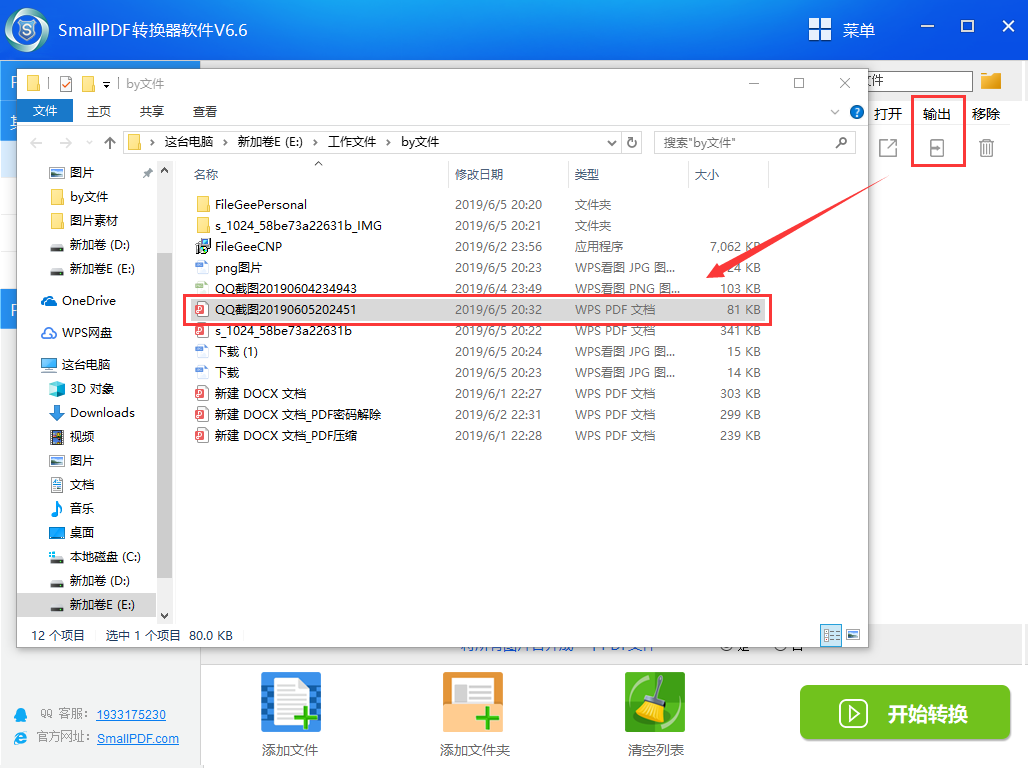This screenshot has height=768, width=1028.
Task: Sort by the 大小 column header
Action: [707, 174]
